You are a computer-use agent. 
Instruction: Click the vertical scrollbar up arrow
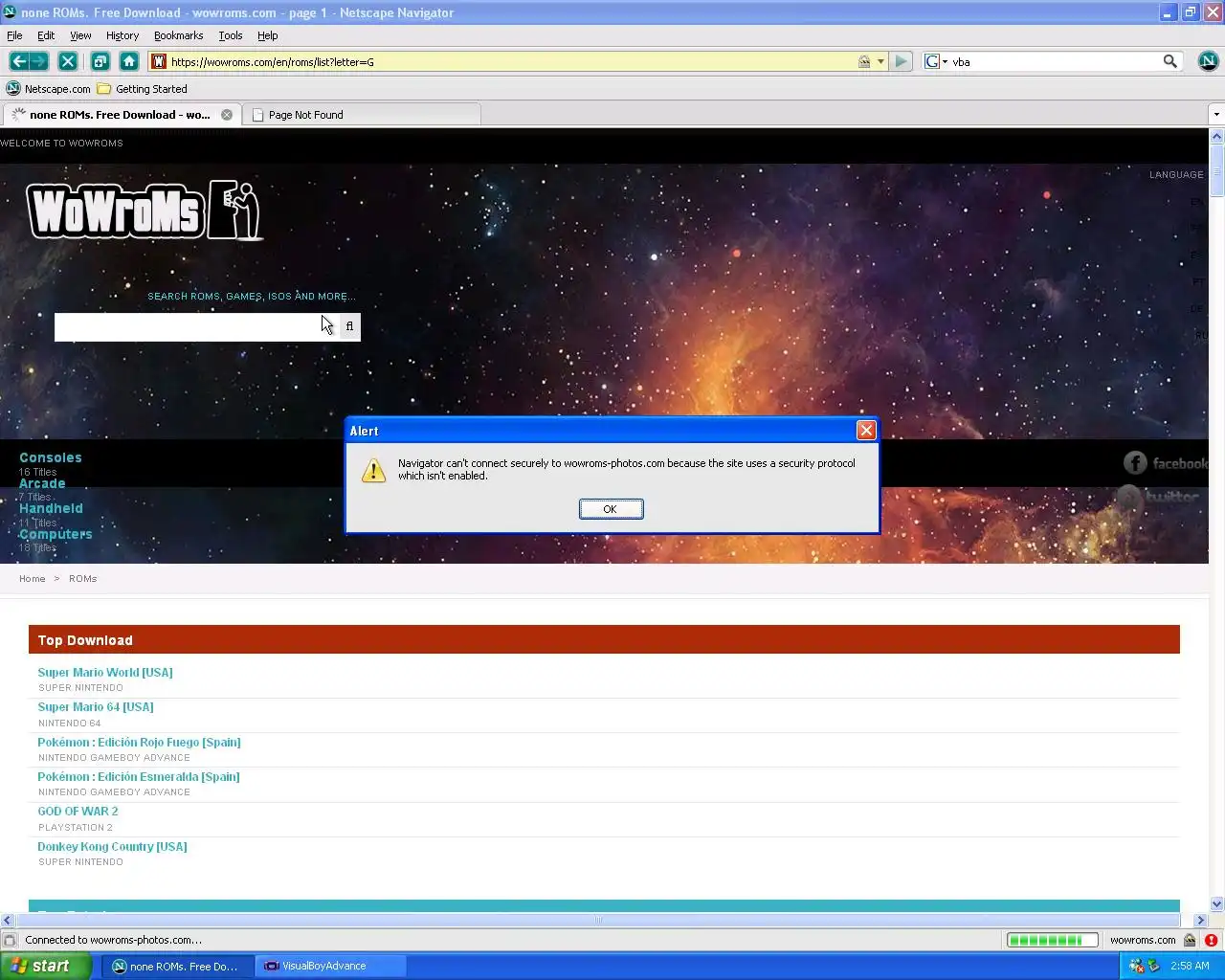(x=1216, y=135)
